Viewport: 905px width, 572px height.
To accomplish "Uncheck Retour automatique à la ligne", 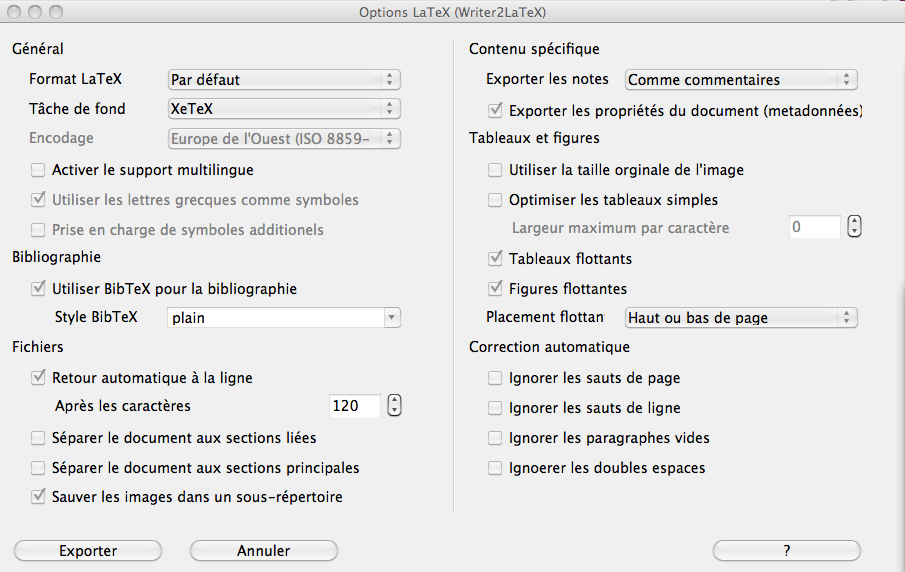I will point(39,378).
